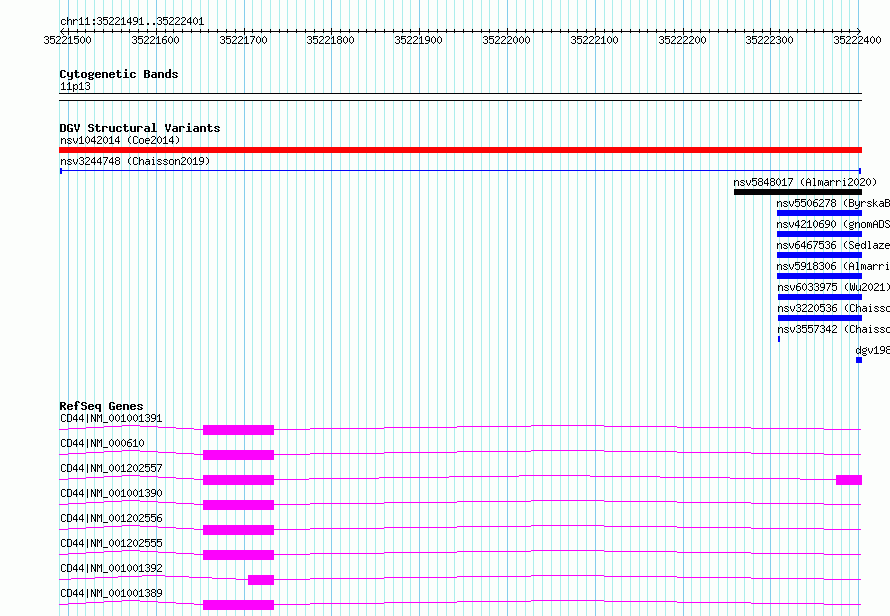Viewport: 890px width, 616px height.
Task: Click ruler position 35222200
Action: (682, 40)
